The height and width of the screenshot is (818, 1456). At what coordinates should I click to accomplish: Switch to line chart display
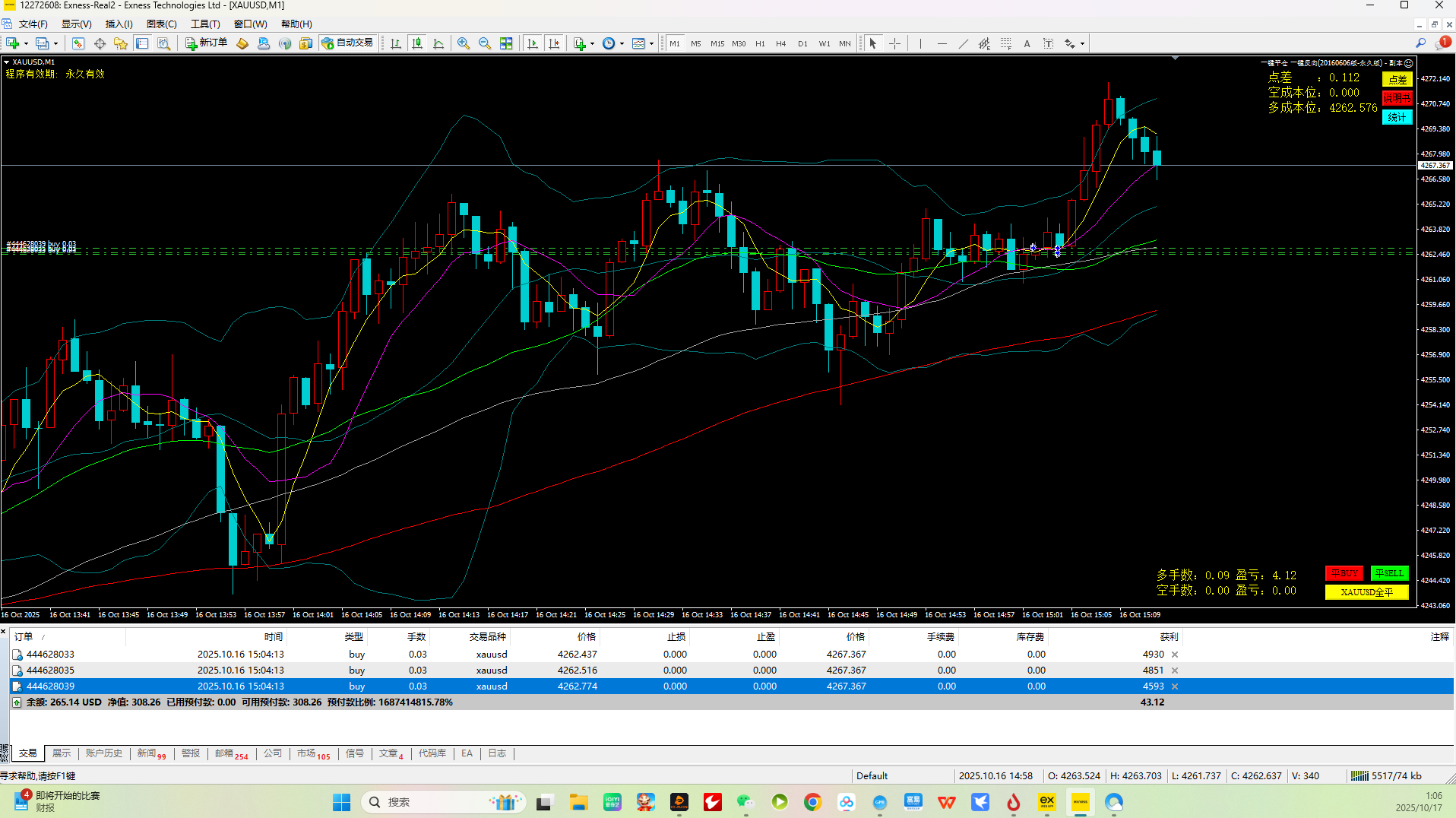[x=438, y=43]
